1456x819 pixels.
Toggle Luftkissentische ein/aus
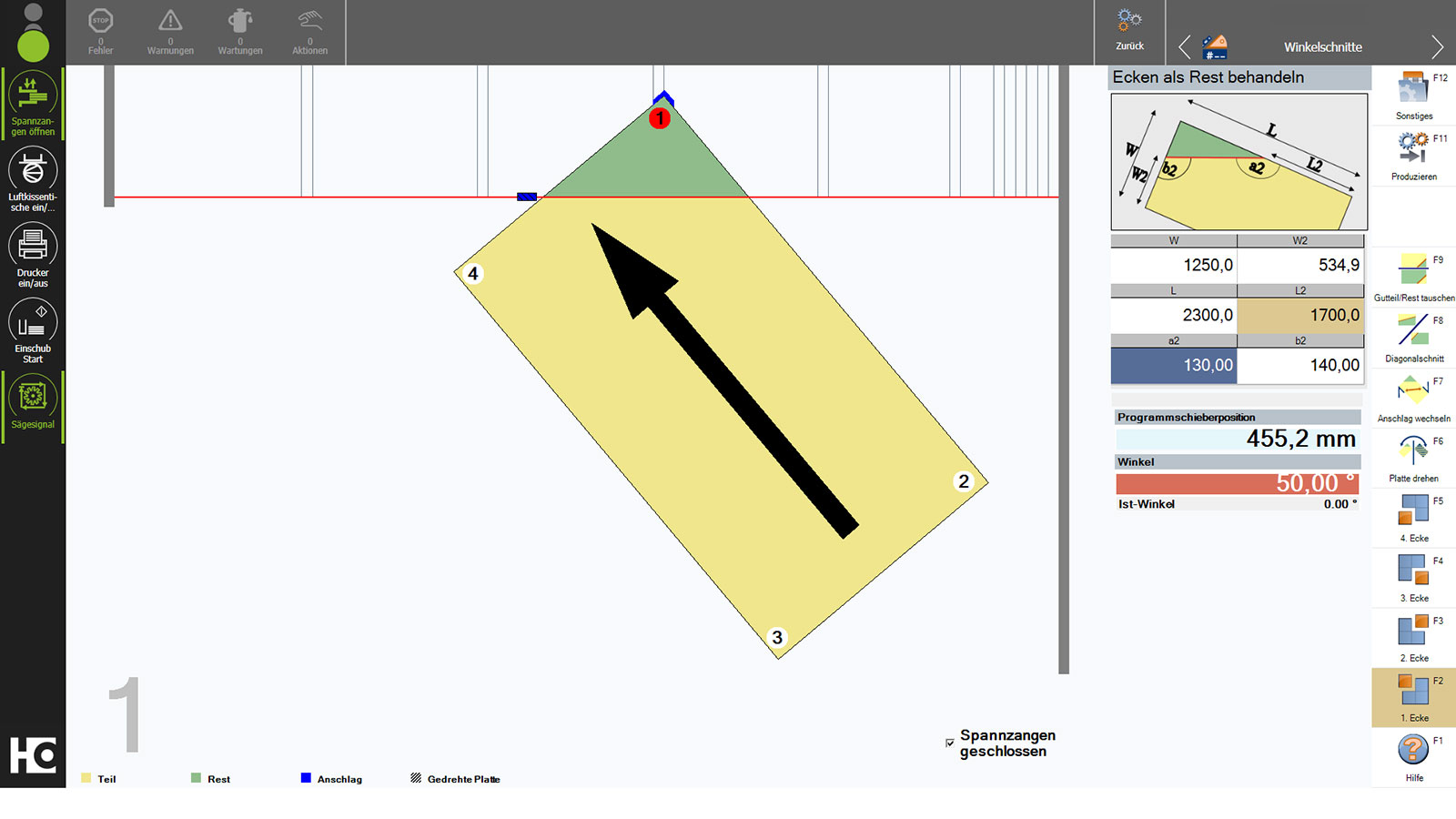(33, 171)
